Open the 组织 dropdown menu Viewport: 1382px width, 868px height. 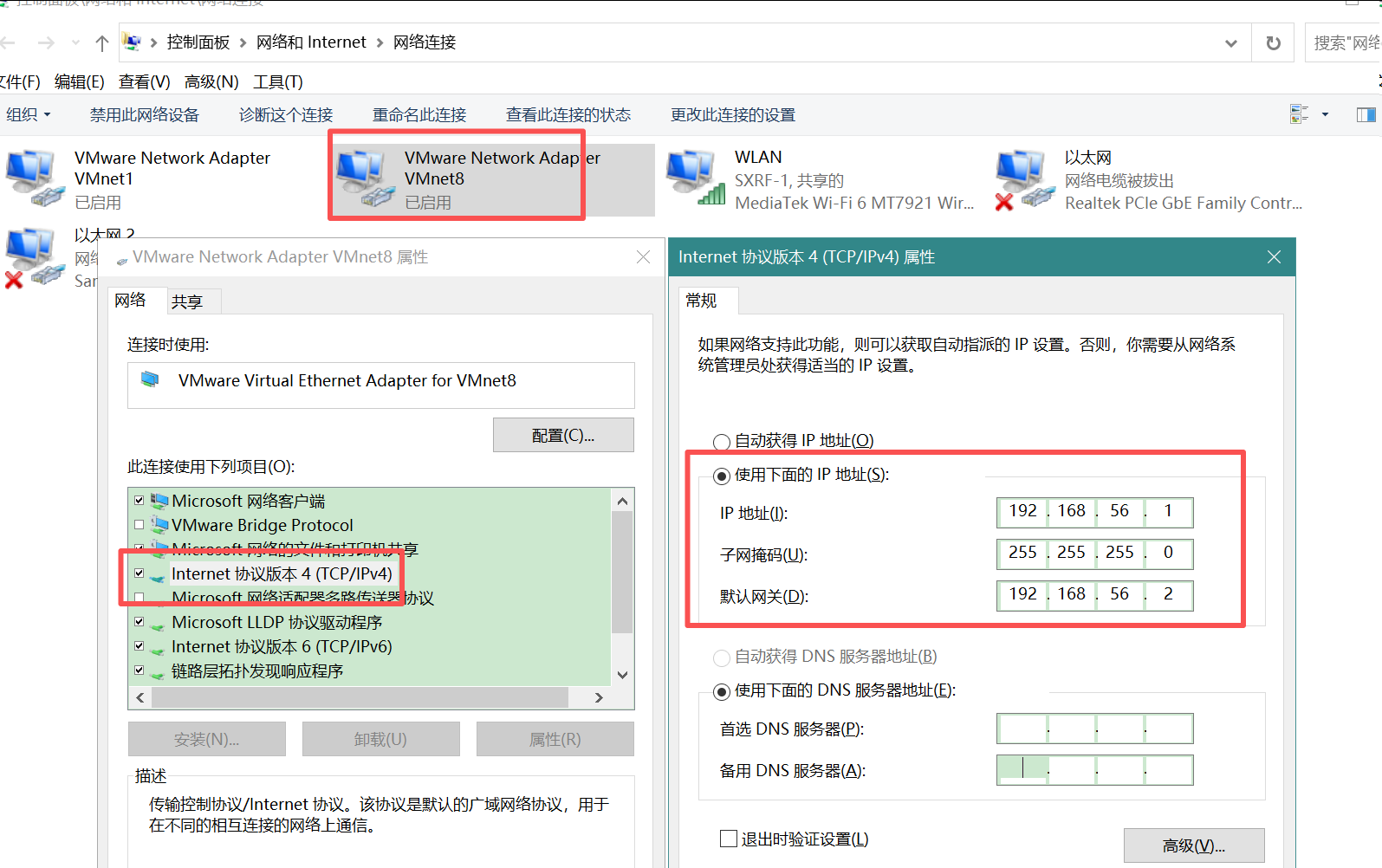(29, 114)
